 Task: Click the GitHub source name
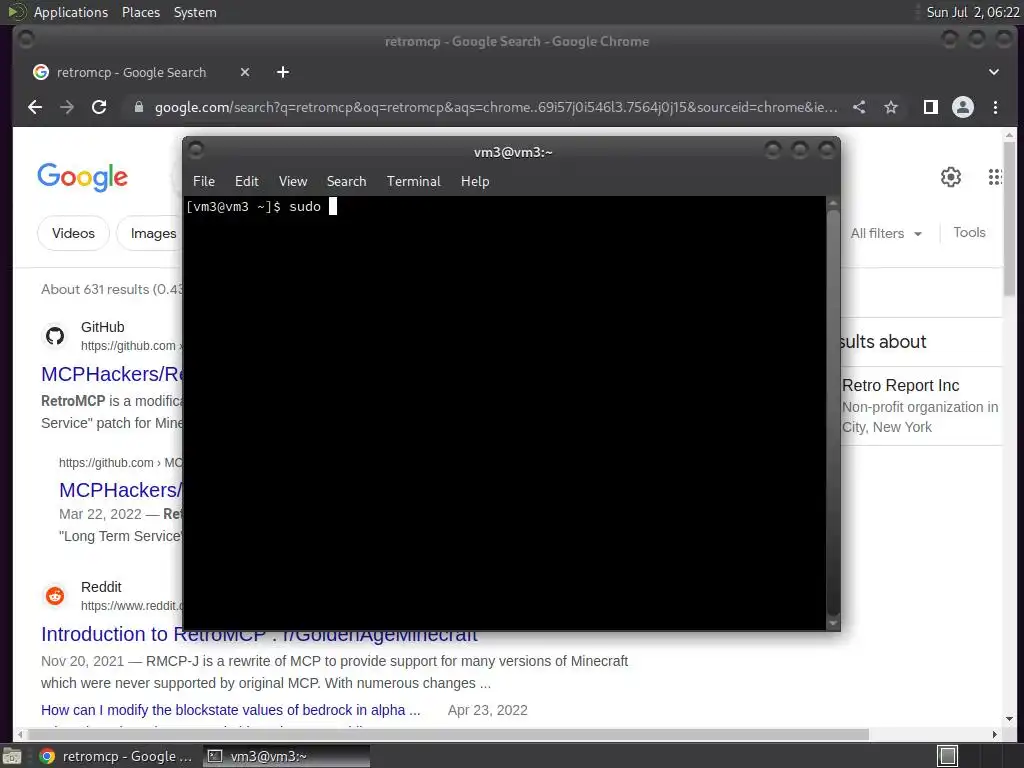pyautogui.click(x=103, y=327)
